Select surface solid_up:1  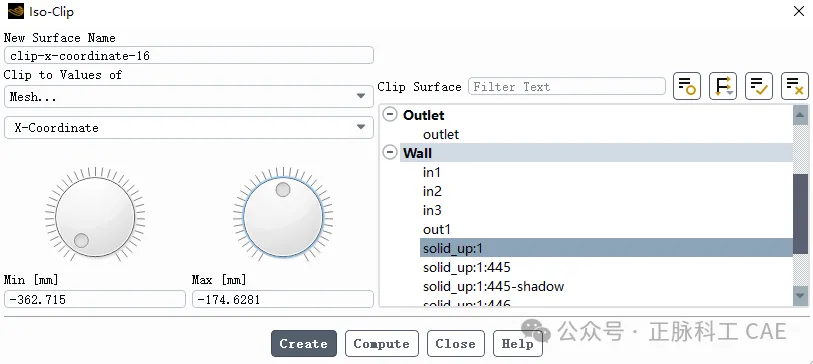[607, 248]
